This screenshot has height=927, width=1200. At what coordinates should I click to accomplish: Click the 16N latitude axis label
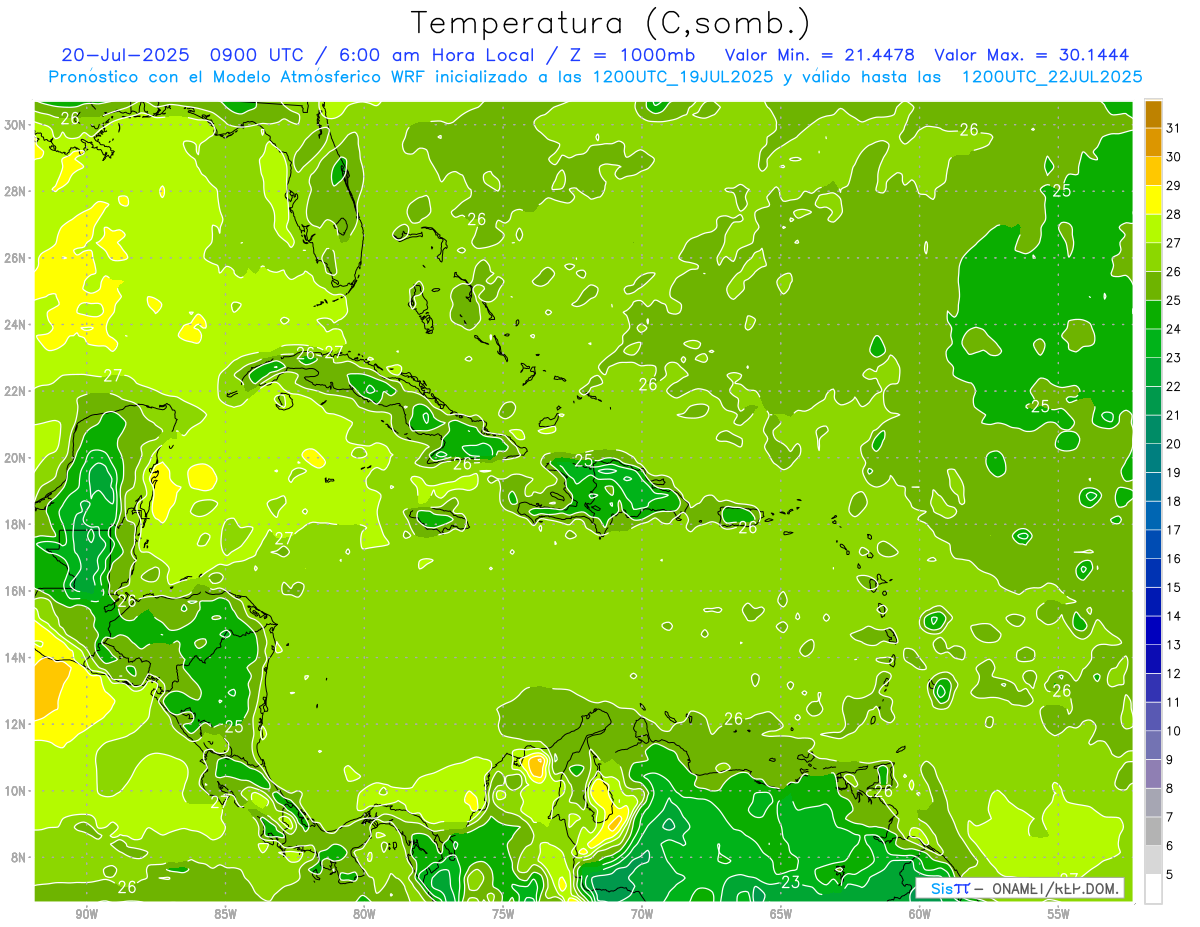pos(16,591)
